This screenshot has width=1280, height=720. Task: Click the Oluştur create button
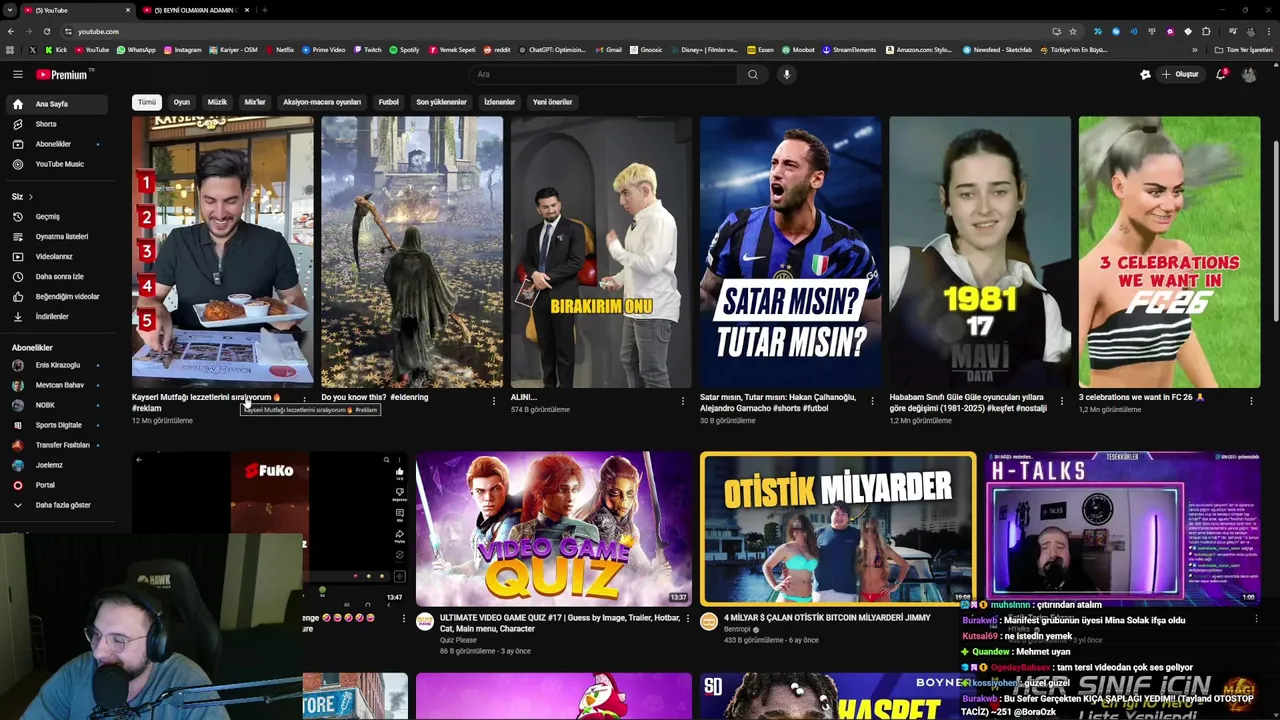point(1179,74)
